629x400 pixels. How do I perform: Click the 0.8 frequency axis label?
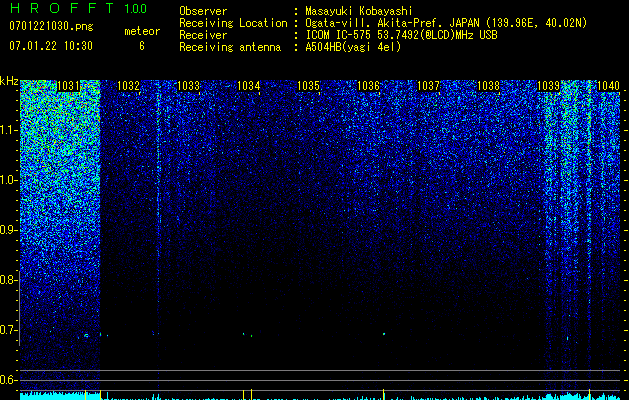(9, 280)
